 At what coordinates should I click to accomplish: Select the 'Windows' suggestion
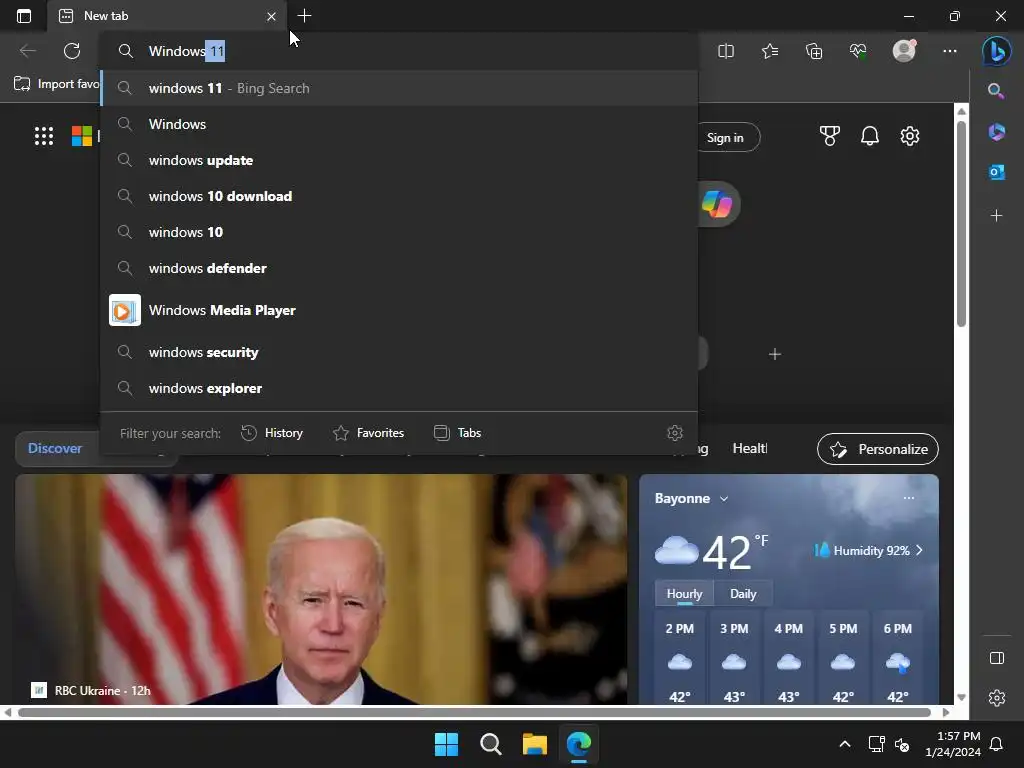tap(400, 124)
